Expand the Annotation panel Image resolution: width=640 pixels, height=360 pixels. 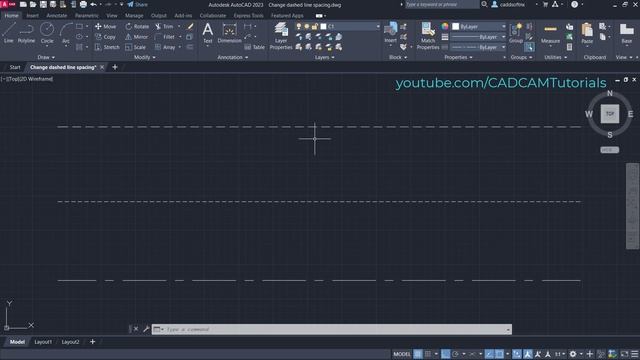(233, 58)
